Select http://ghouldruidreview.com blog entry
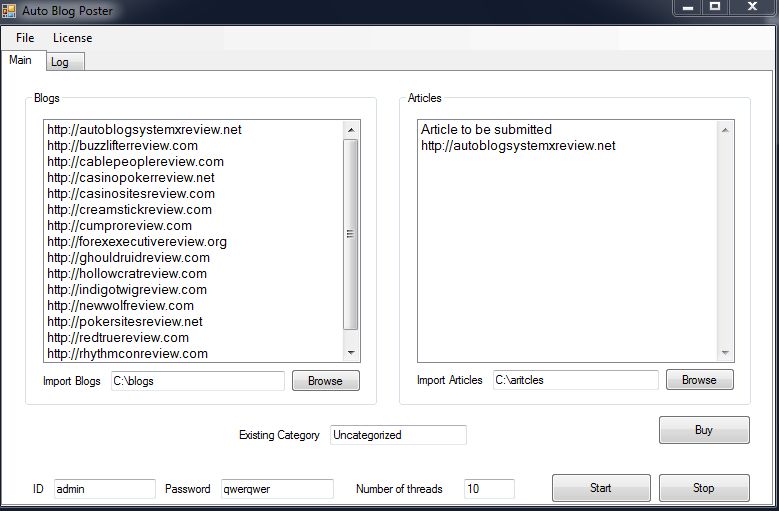This screenshot has height=511, width=779. (x=128, y=257)
